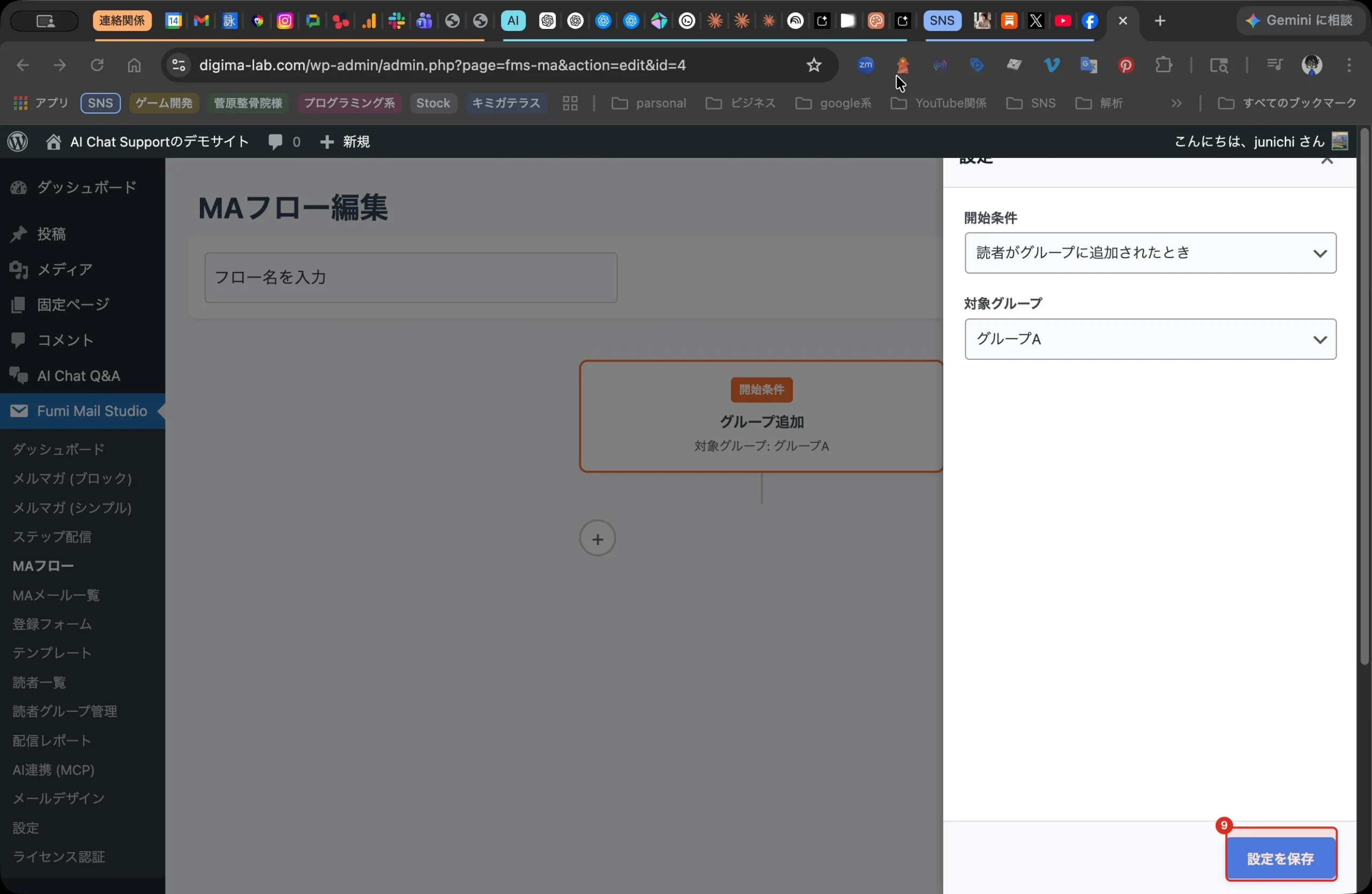Screen dimensions: 1372x894
Task: Open MAメール一覧 submenu
Action: [x=56, y=595]
